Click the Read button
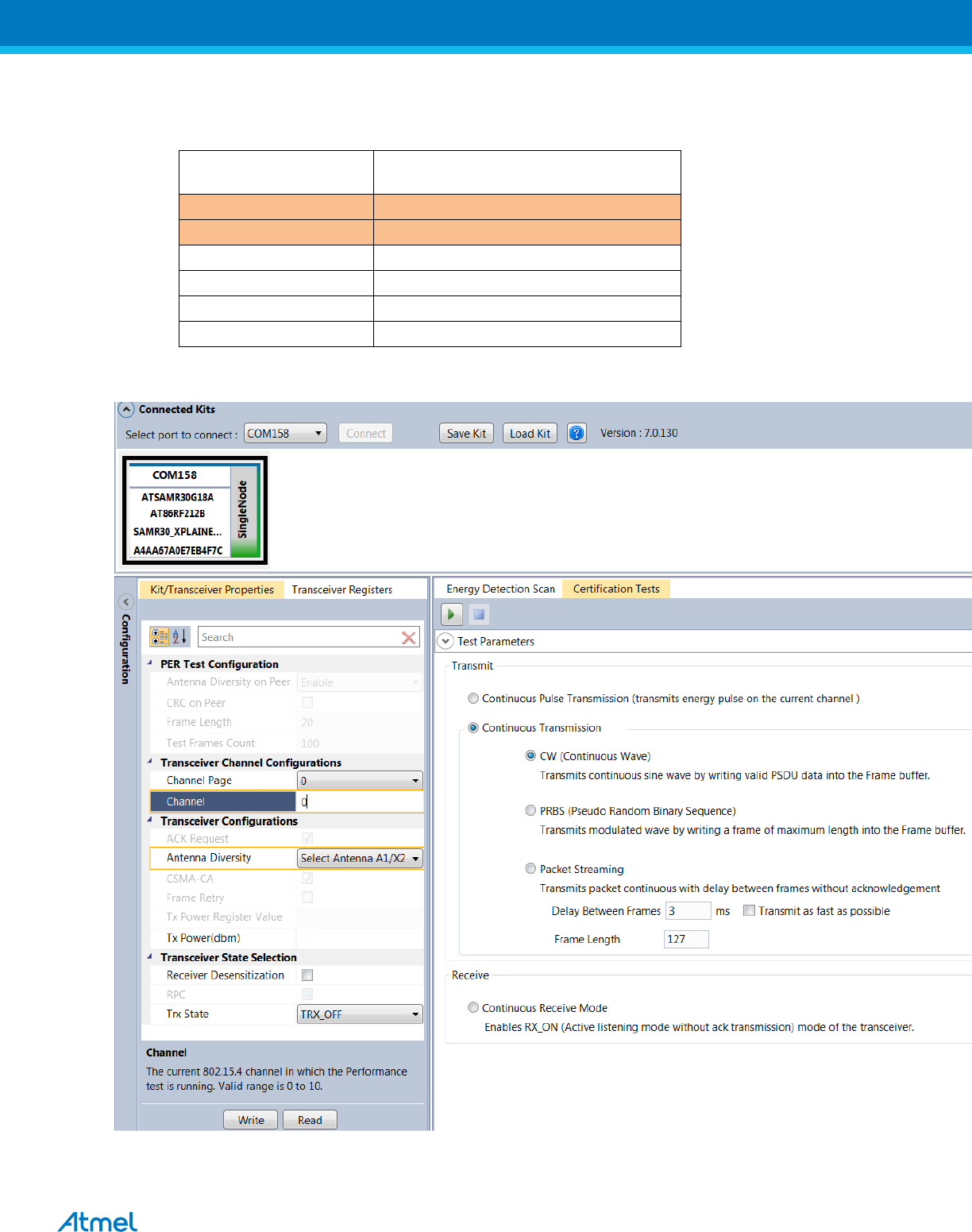The height and width of the screenshot is (1232, 972). tap(310, 1120)
